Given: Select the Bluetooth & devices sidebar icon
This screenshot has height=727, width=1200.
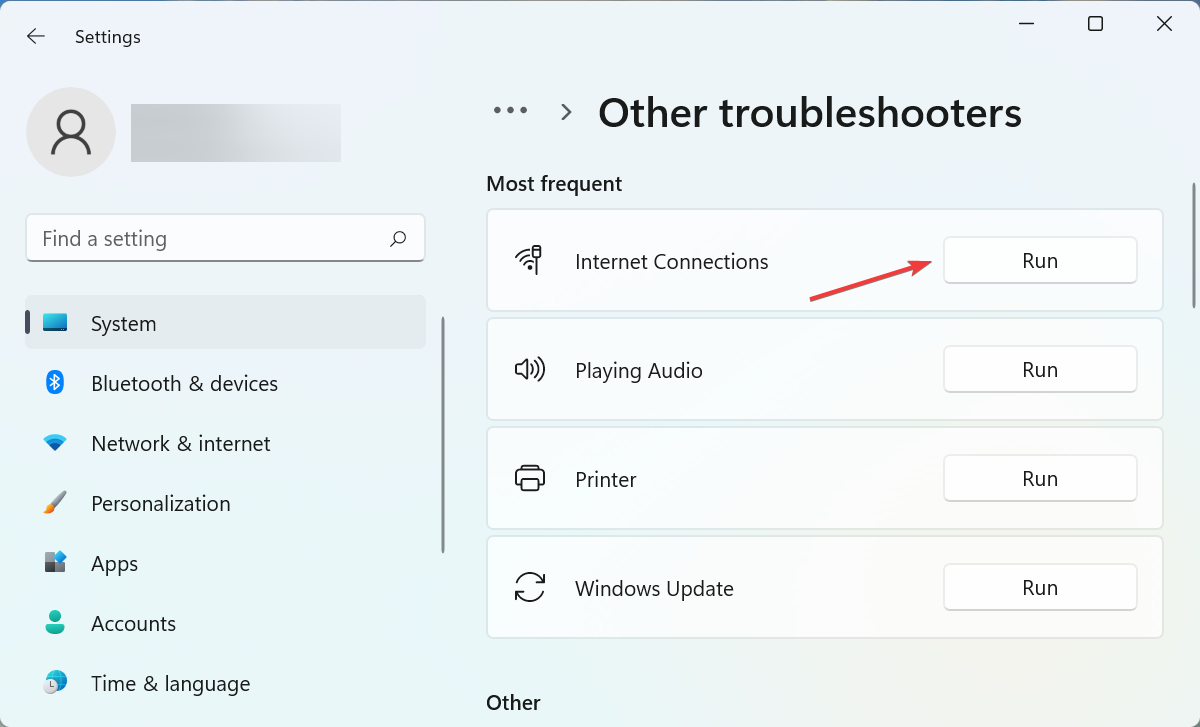Looking at the screenshot, I should [54, 383].
